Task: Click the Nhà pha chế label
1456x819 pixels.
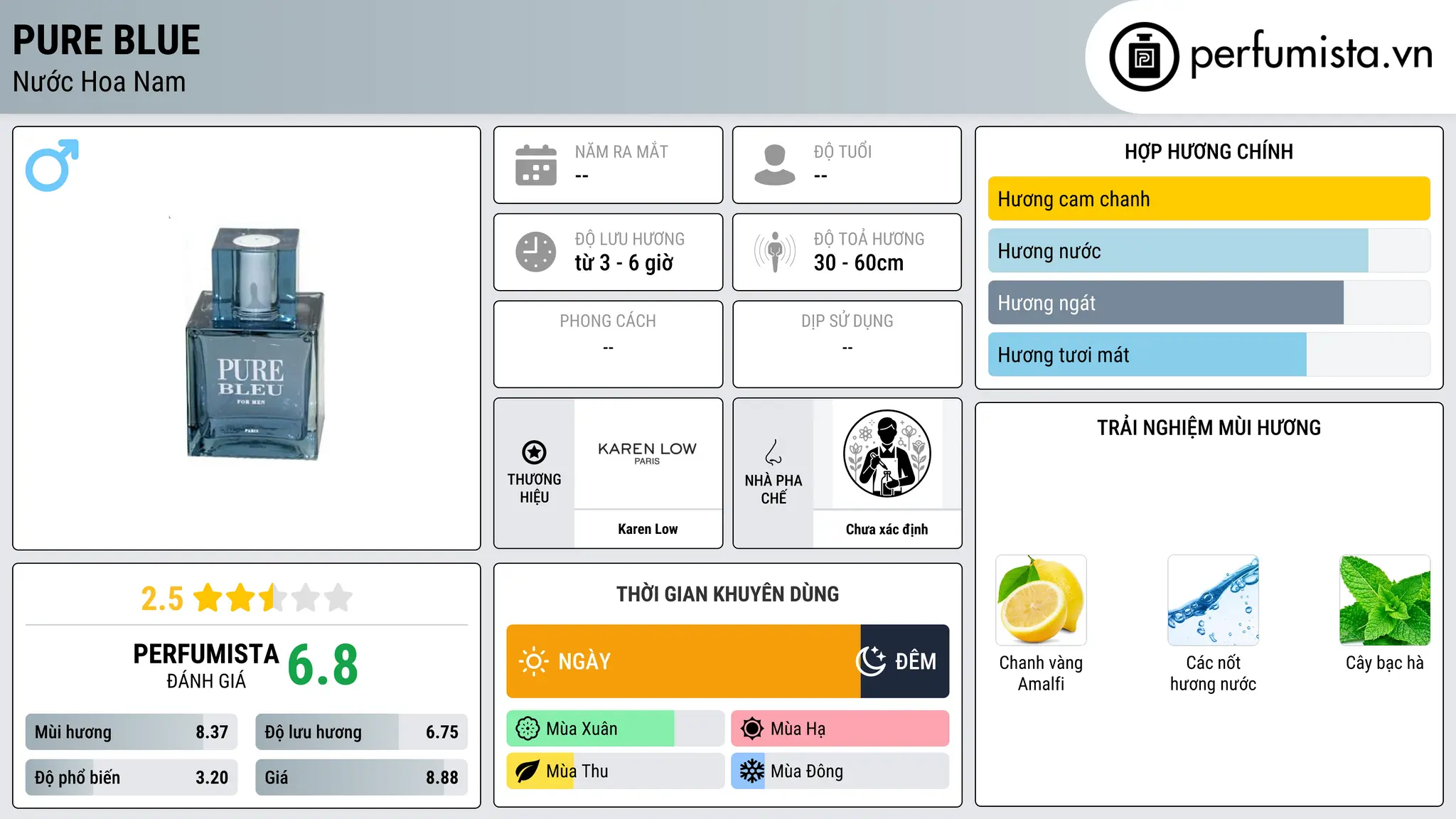Action: [x=773, y=489]
